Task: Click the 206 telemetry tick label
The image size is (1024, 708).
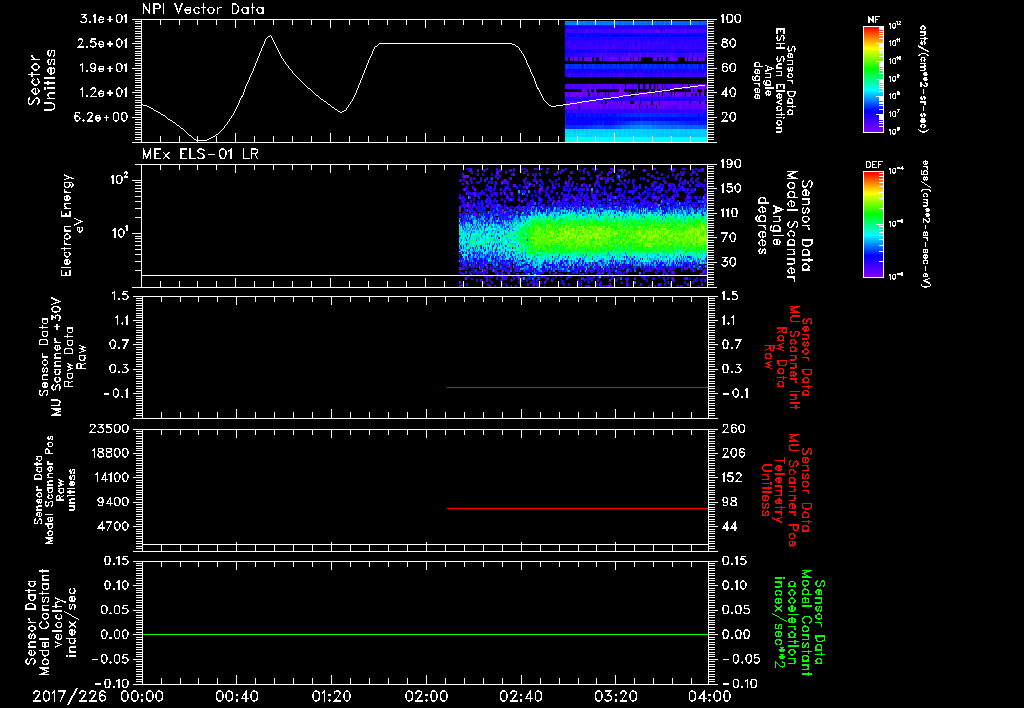Action: (x=731, y=453)
